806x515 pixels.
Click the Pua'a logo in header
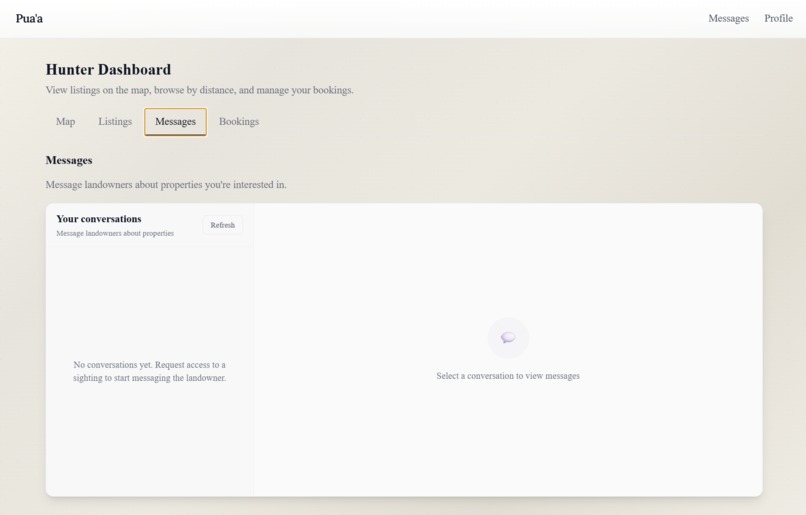point(29,19)
